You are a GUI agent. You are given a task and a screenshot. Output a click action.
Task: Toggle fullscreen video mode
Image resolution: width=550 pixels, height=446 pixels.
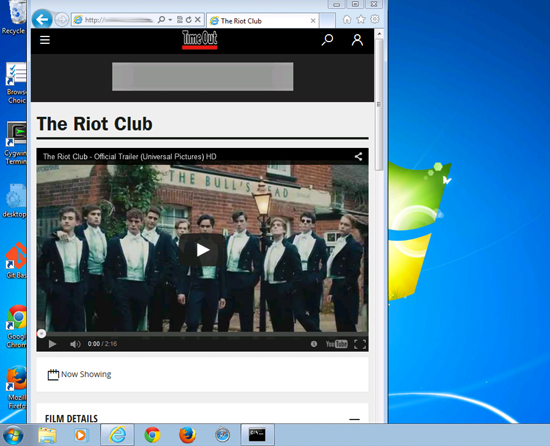click(x=360, y=344)
